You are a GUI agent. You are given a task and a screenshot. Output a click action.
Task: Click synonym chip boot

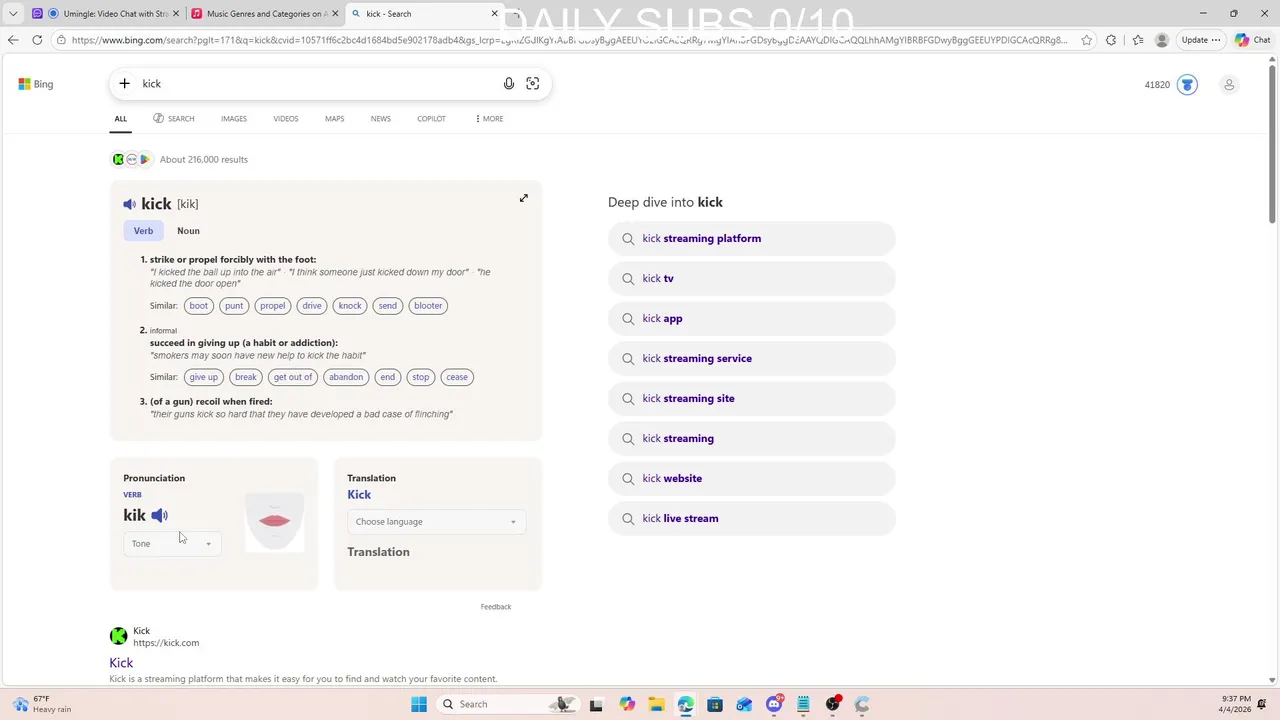(x=199, y=306)
